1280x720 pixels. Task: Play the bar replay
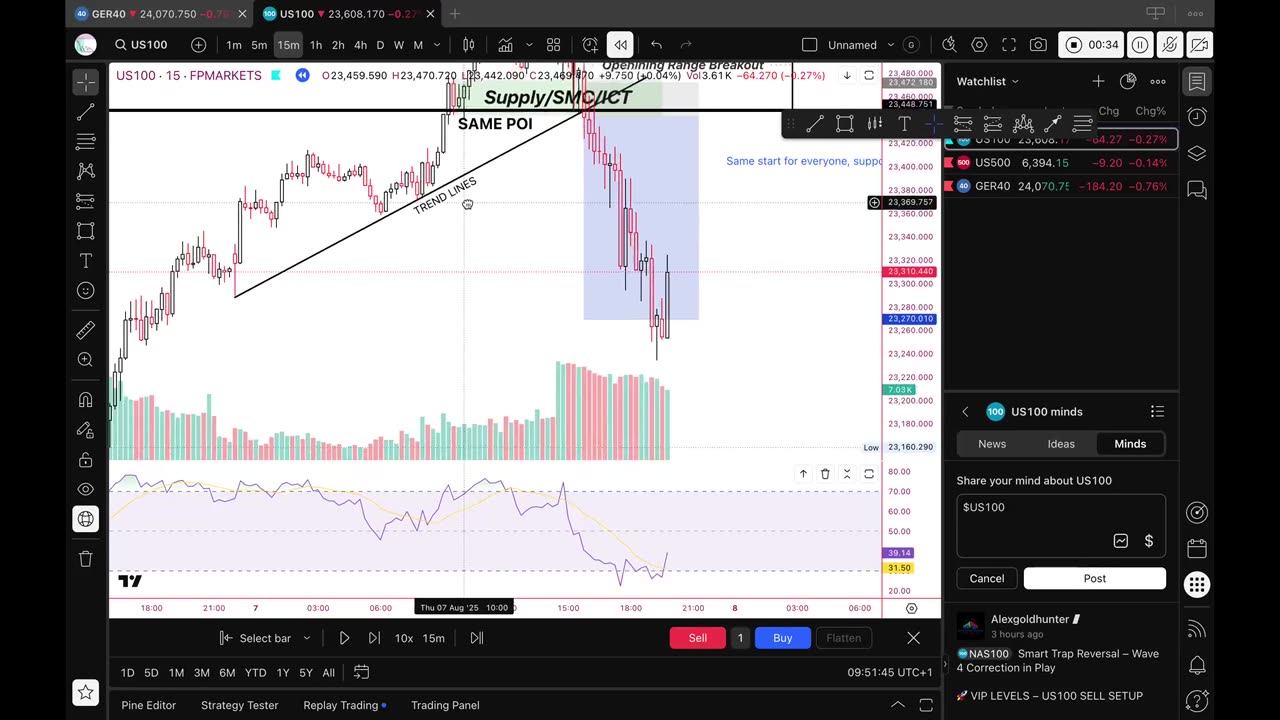(344, 638)
